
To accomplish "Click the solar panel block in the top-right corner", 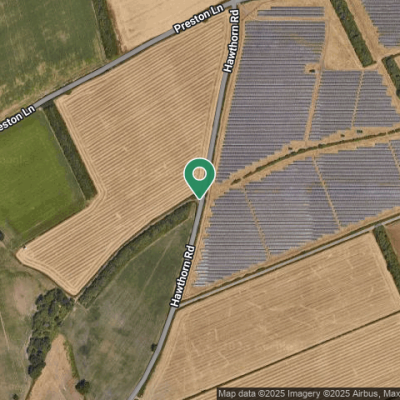I will [x=383, y=23].
